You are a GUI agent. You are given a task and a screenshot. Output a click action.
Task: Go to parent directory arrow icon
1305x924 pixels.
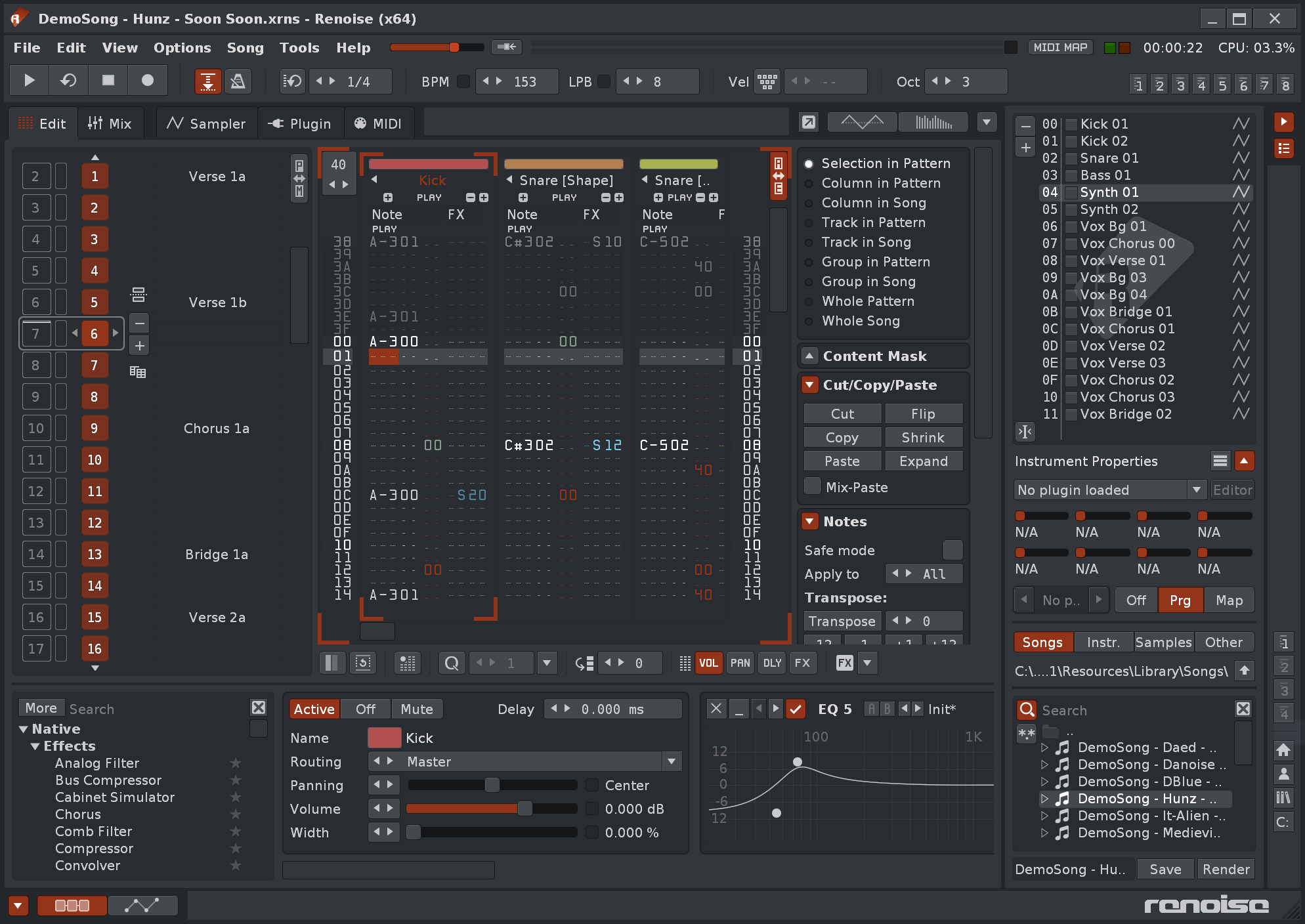point(1244,671)
